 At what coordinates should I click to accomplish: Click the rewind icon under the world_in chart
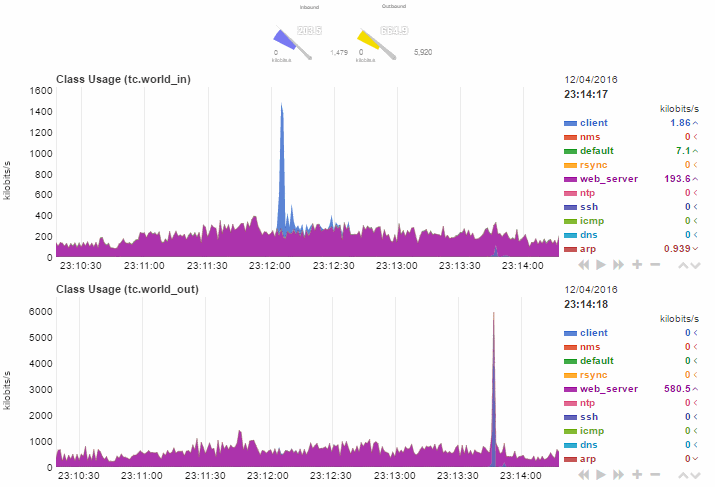click(x=583, y=265)
